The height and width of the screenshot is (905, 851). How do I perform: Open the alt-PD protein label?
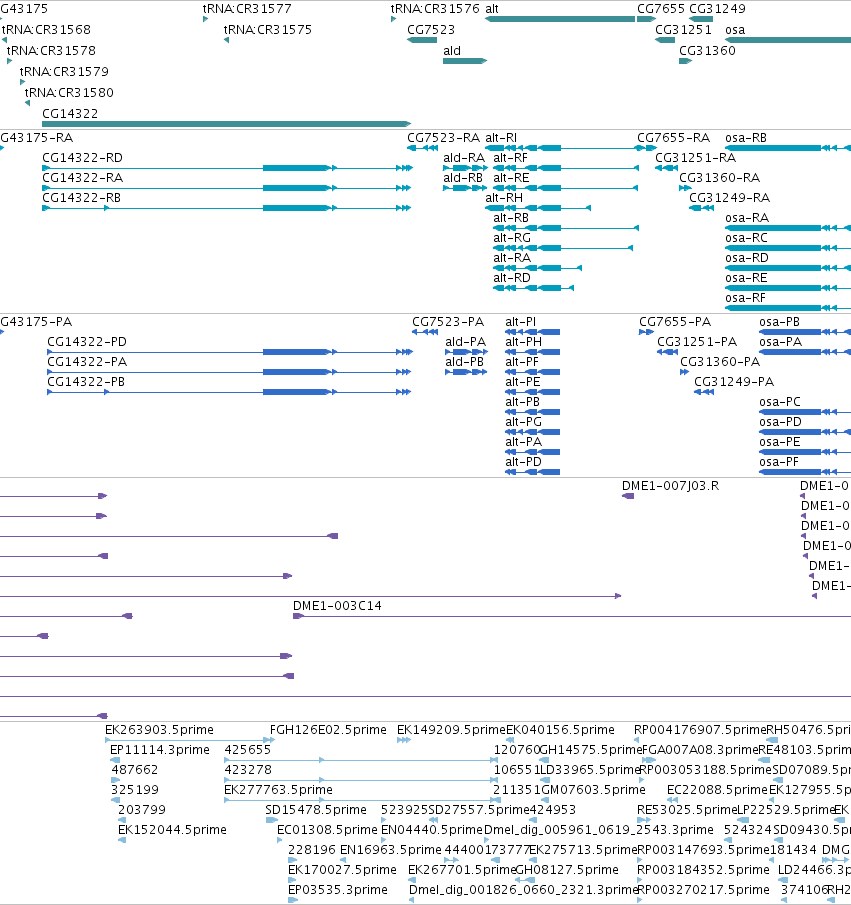(x=524, y=462)
